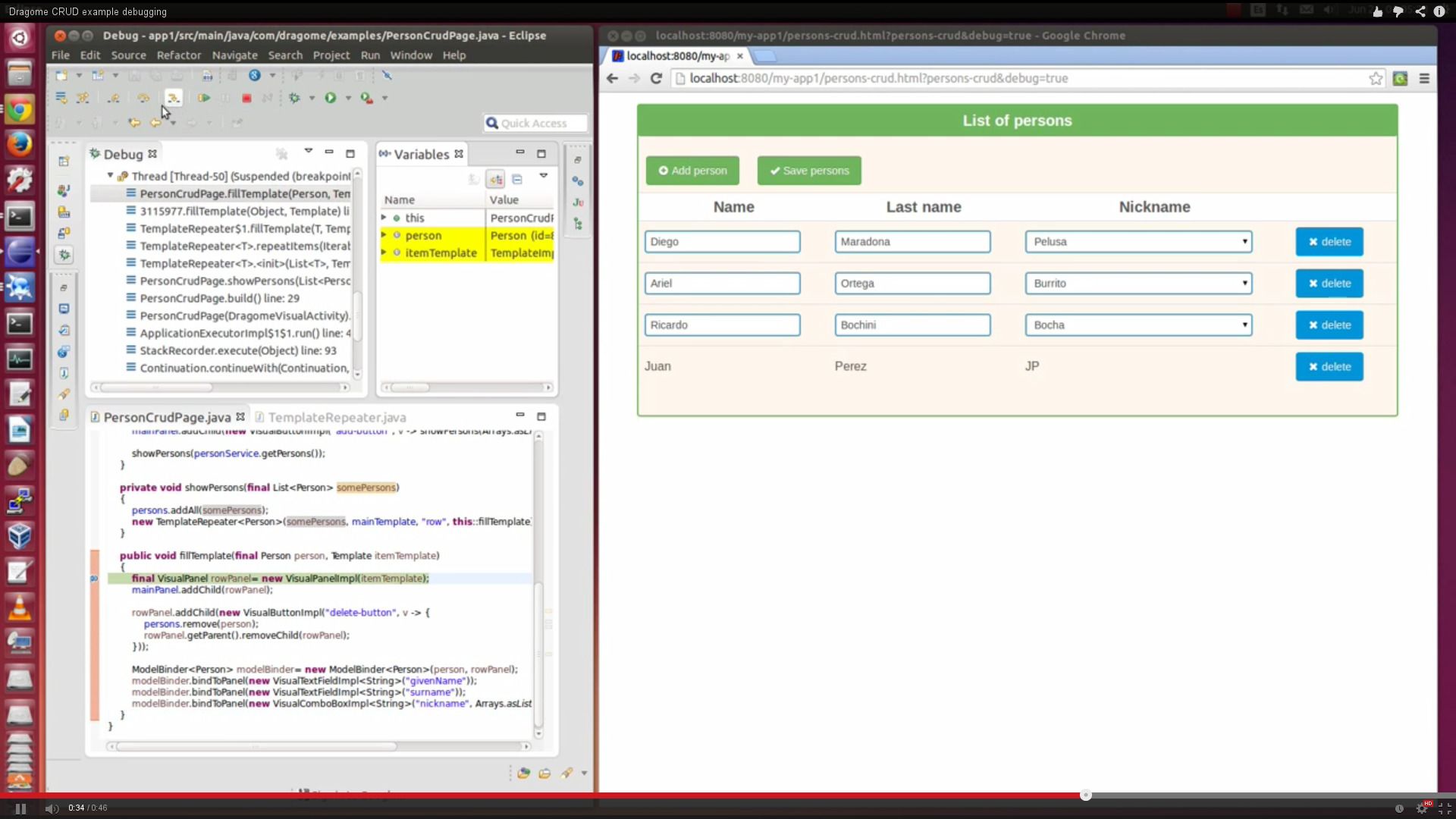Click the Show Logical Structures icon in Variables view
The height and width of the screenshot is (819, 1456).
point(496,180)
